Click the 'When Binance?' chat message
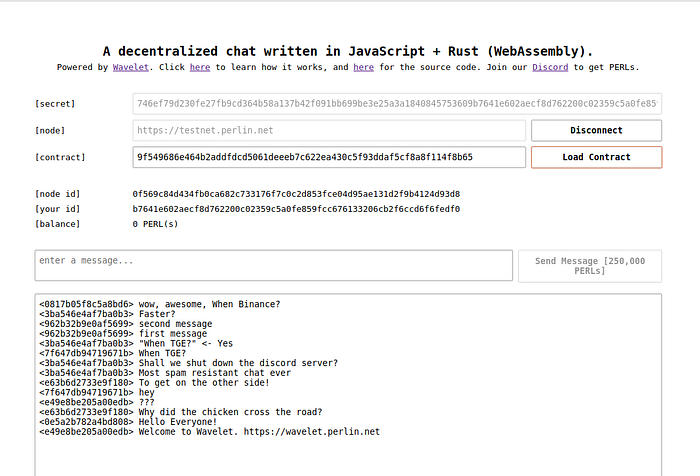This screenshot has height=476, width=700. (209, 303)
